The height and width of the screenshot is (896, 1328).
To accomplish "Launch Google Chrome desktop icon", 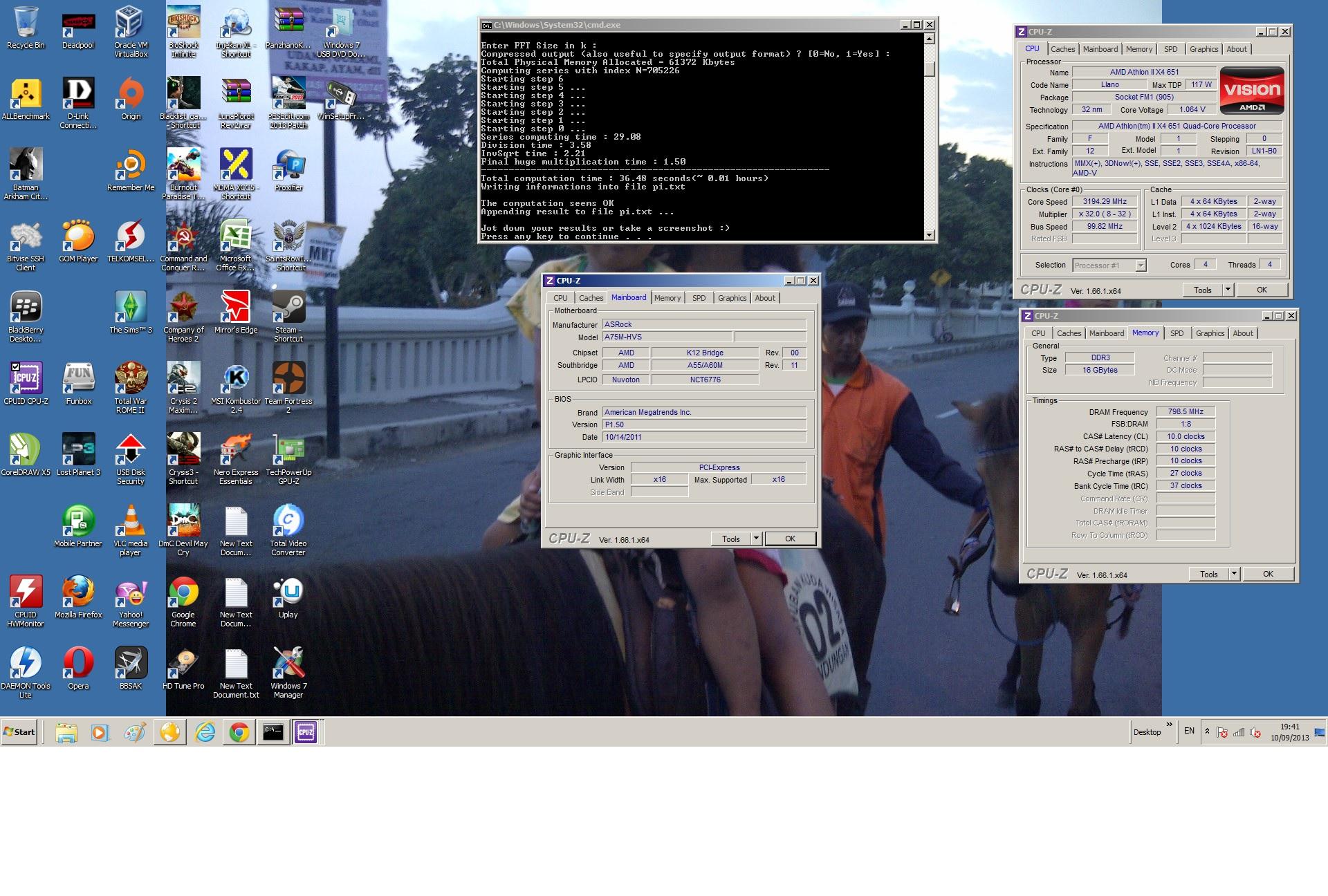I will click(x=183, y=601).
